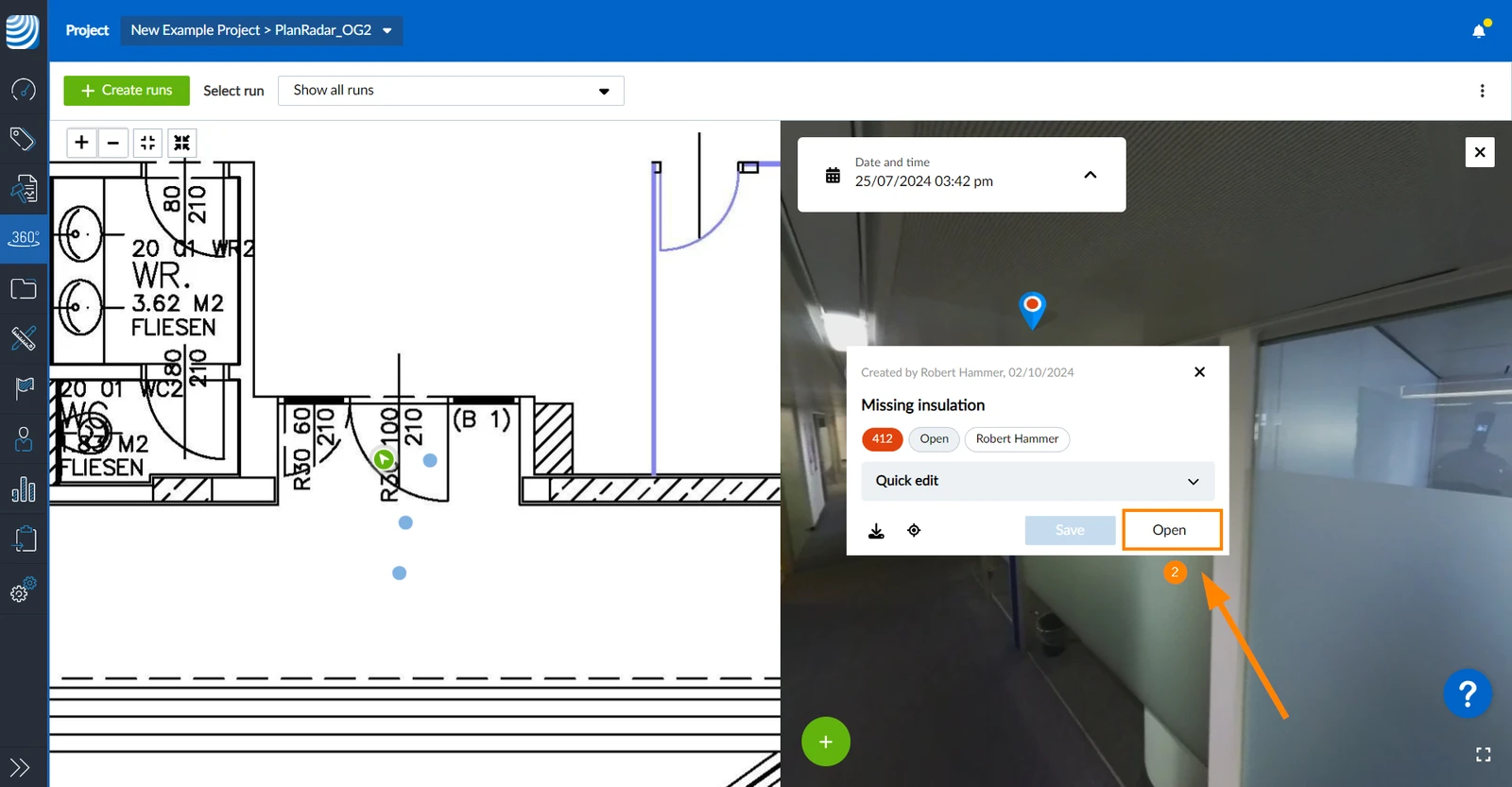Open the tickets tag icon in sidebar

pos(23,139)
